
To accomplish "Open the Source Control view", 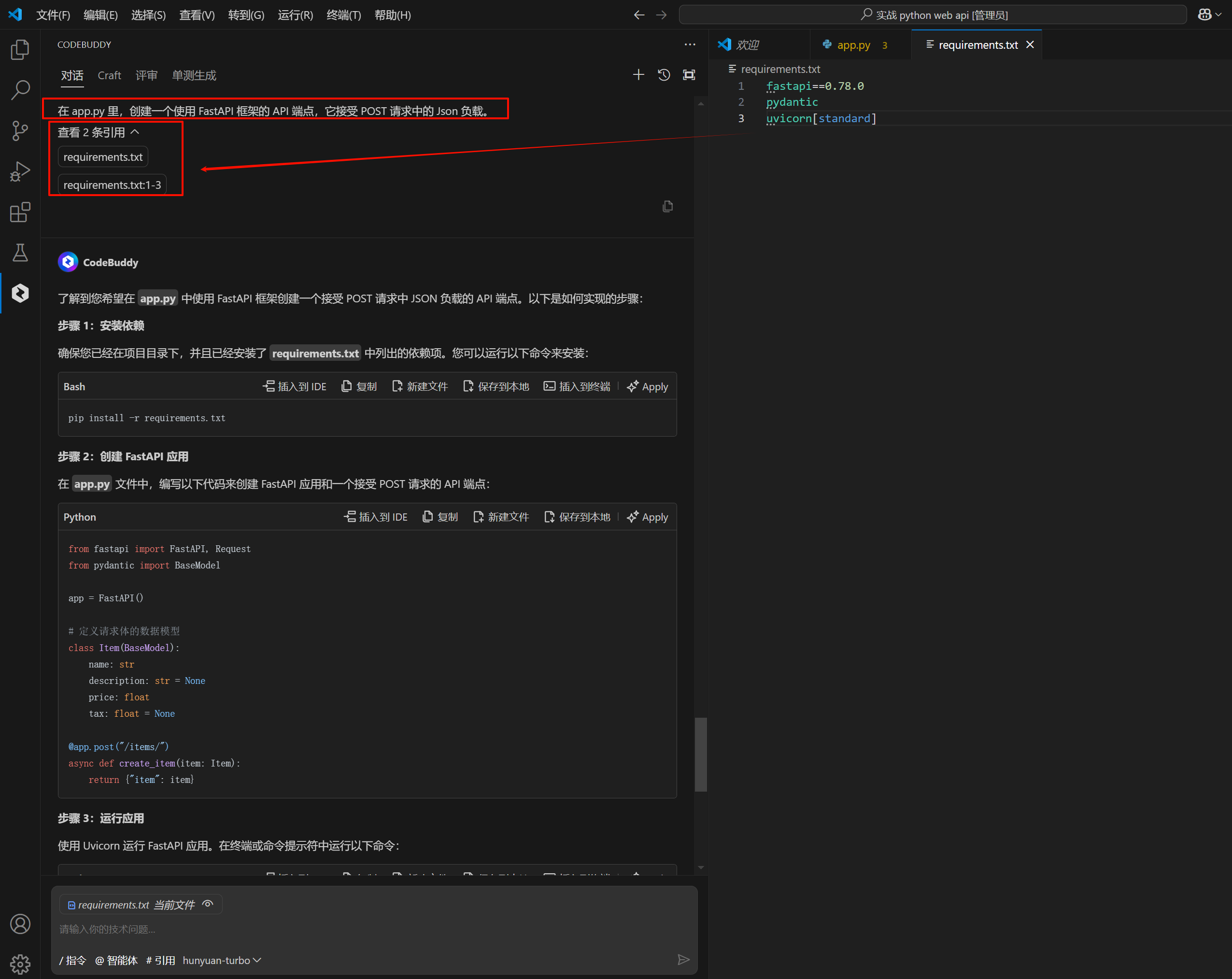I will click(20, 131).
